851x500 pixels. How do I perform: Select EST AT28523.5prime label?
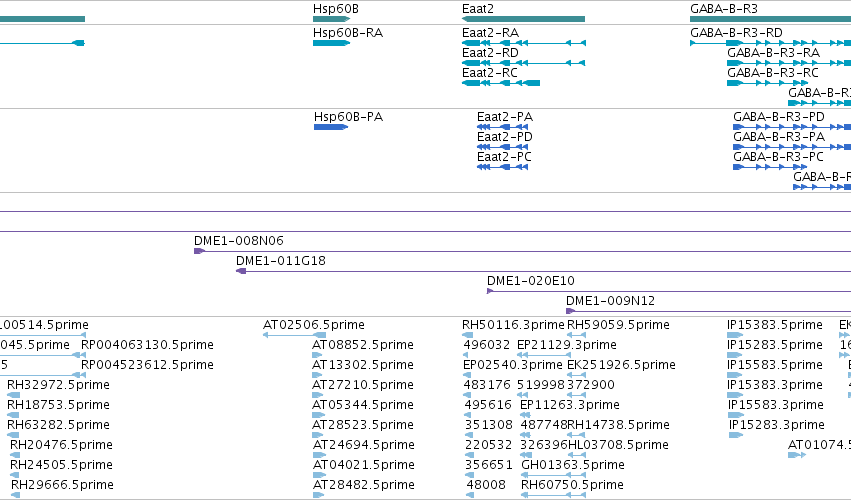click(x=363, y=425)
